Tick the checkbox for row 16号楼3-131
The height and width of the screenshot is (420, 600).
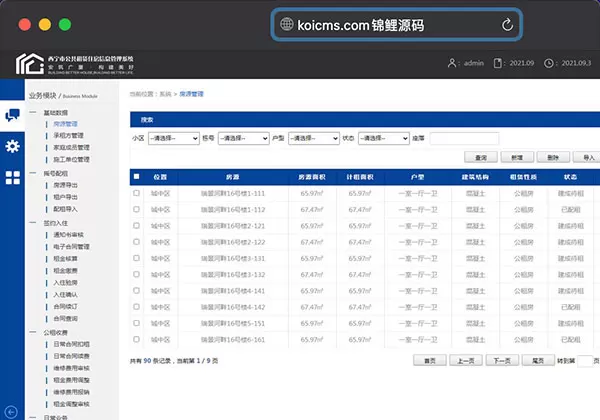pyautogui.click(x=136, y=258)
